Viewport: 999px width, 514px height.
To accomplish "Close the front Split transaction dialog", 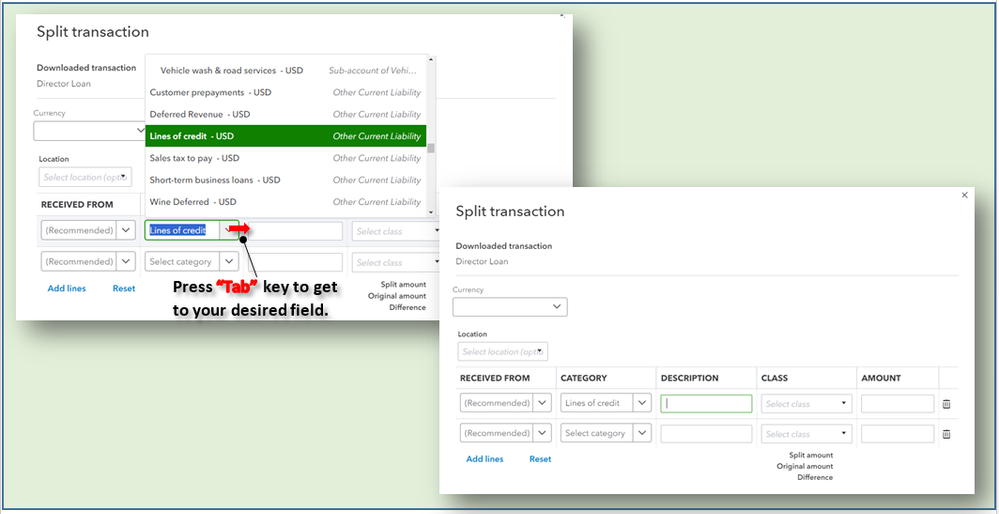I will [964, 195].
